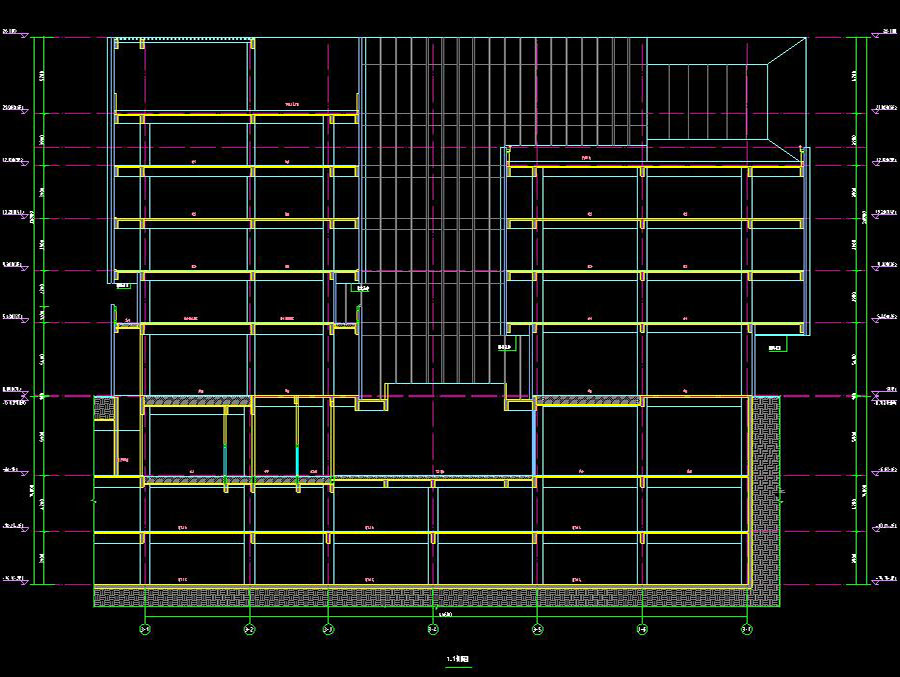Screen dimensions: 900x677
Task: Select the small hatched block at basement top-left
Action: pyautogui.click(x=104, y=408)
